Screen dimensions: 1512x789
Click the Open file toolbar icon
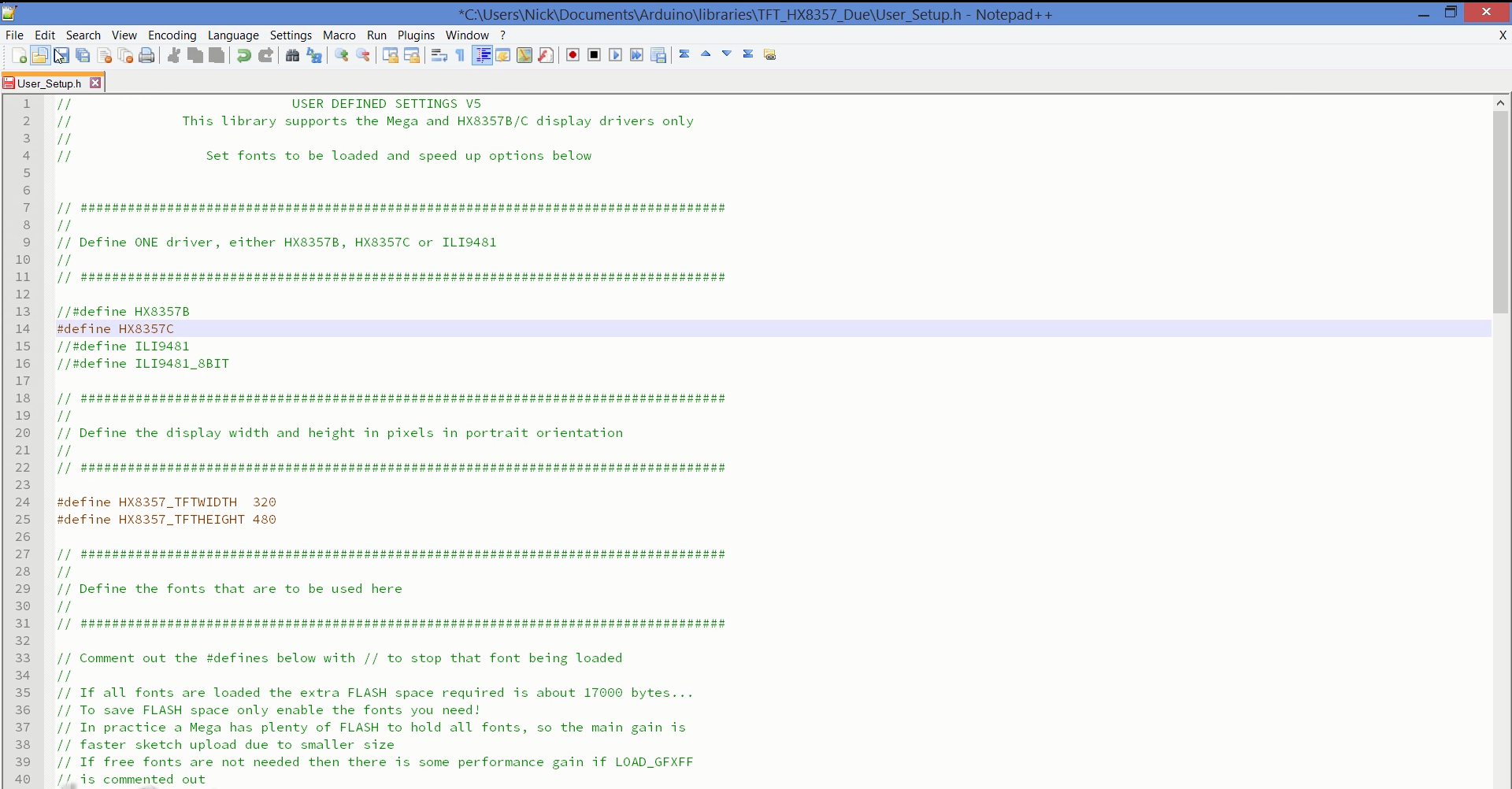tap(39, 55)
